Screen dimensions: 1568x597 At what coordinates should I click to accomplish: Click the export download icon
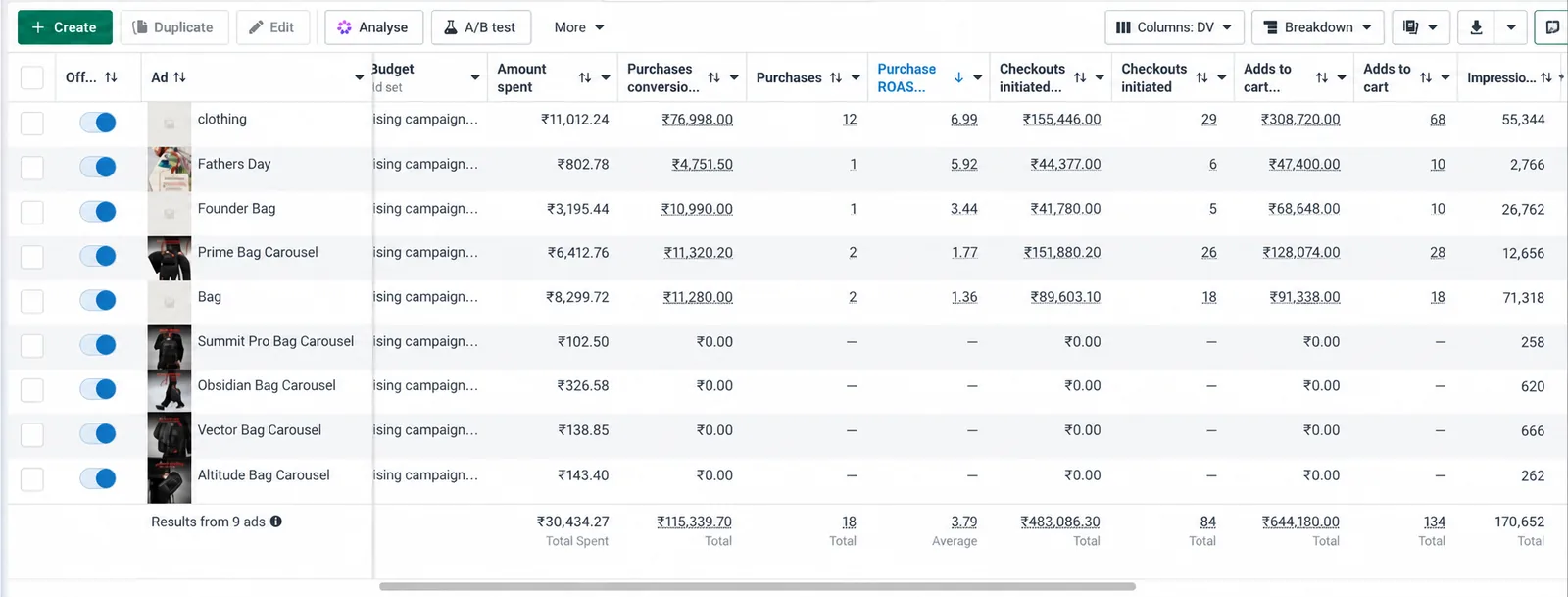pos(1476,27)
